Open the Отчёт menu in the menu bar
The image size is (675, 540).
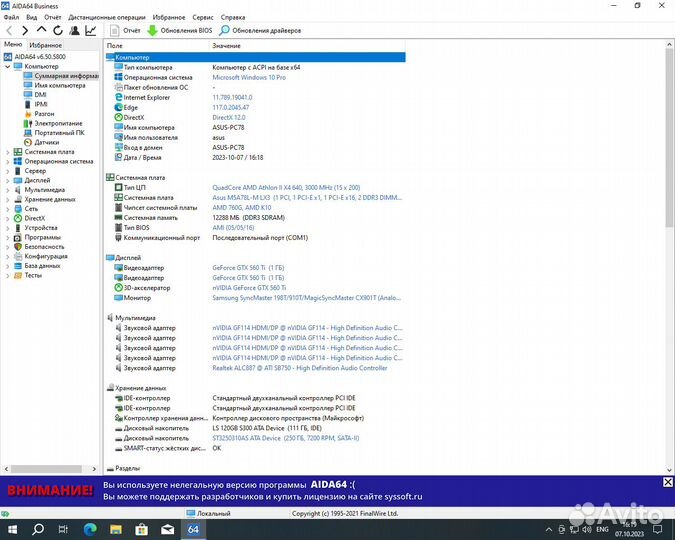tap(53, 17)
